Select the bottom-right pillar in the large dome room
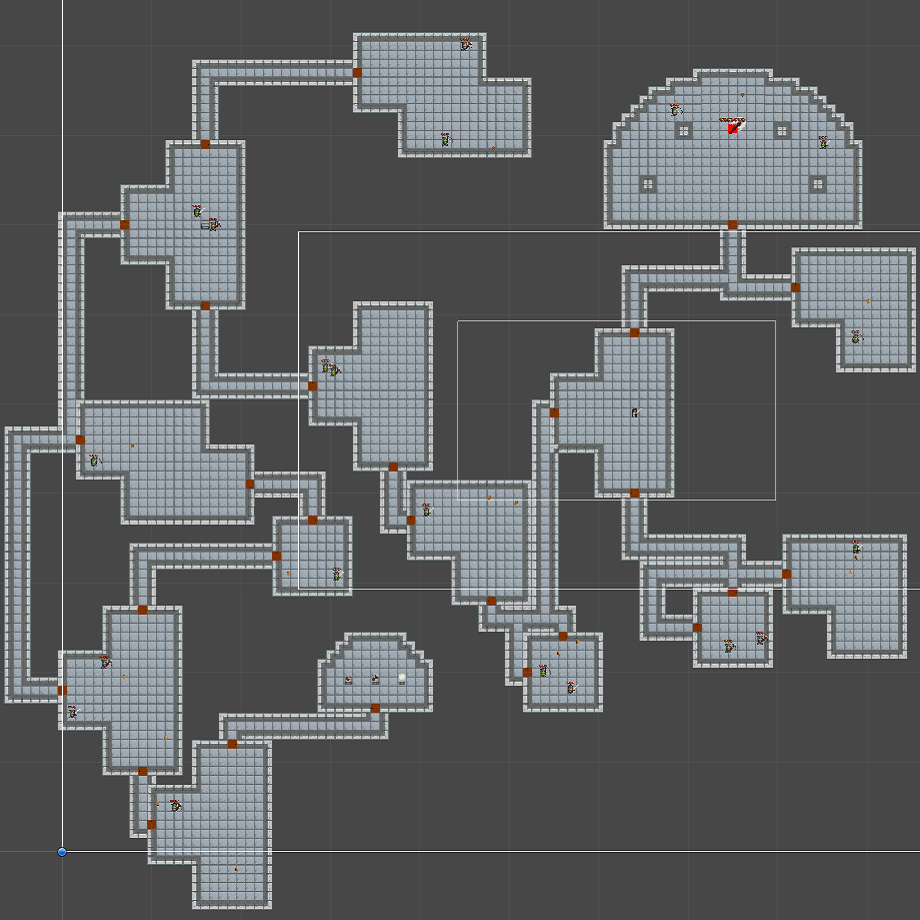920x920 pixels. coord(818,184)
